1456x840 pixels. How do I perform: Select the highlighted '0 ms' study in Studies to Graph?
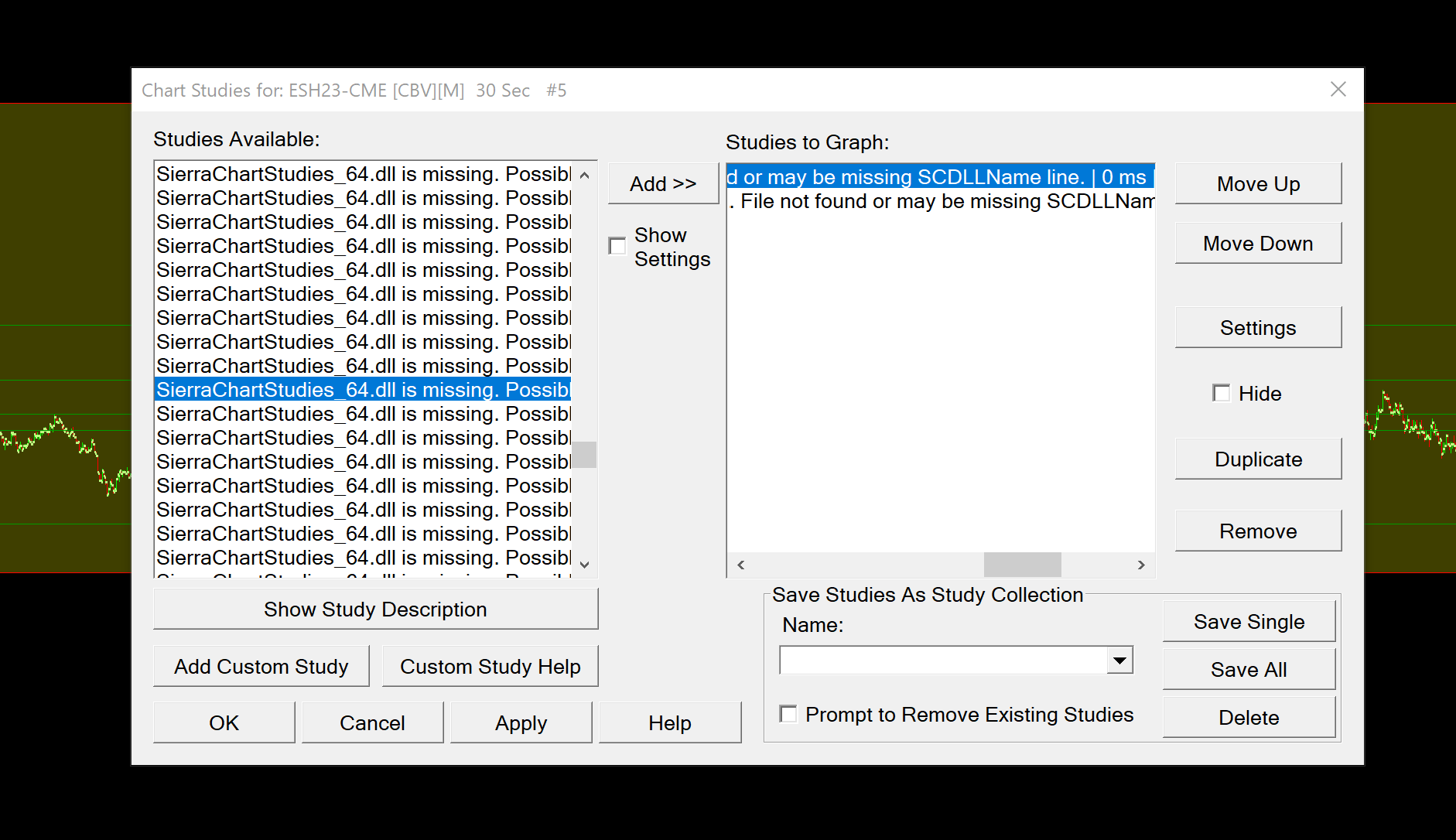941,177
